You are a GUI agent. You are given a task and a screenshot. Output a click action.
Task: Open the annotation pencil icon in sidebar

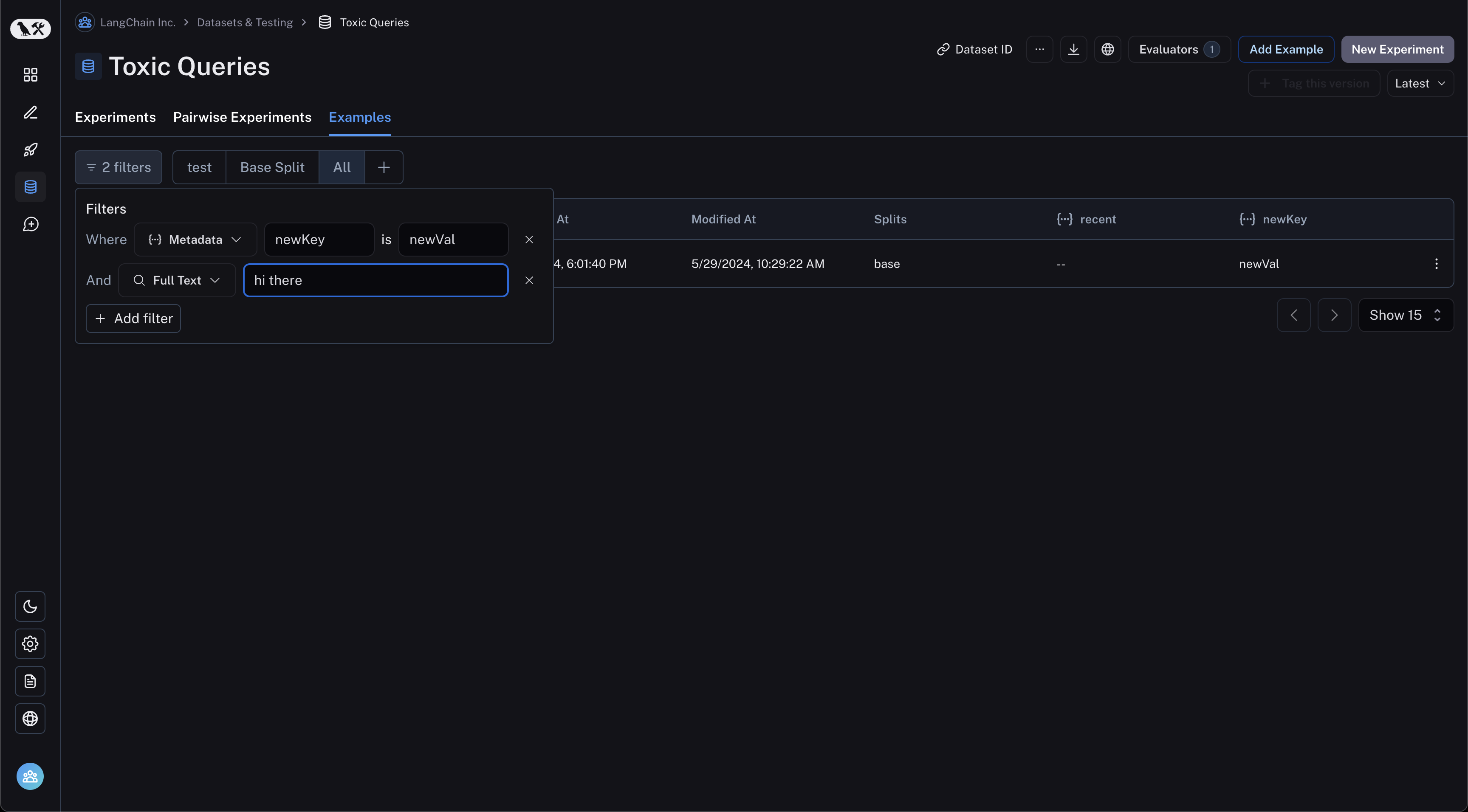30,112
